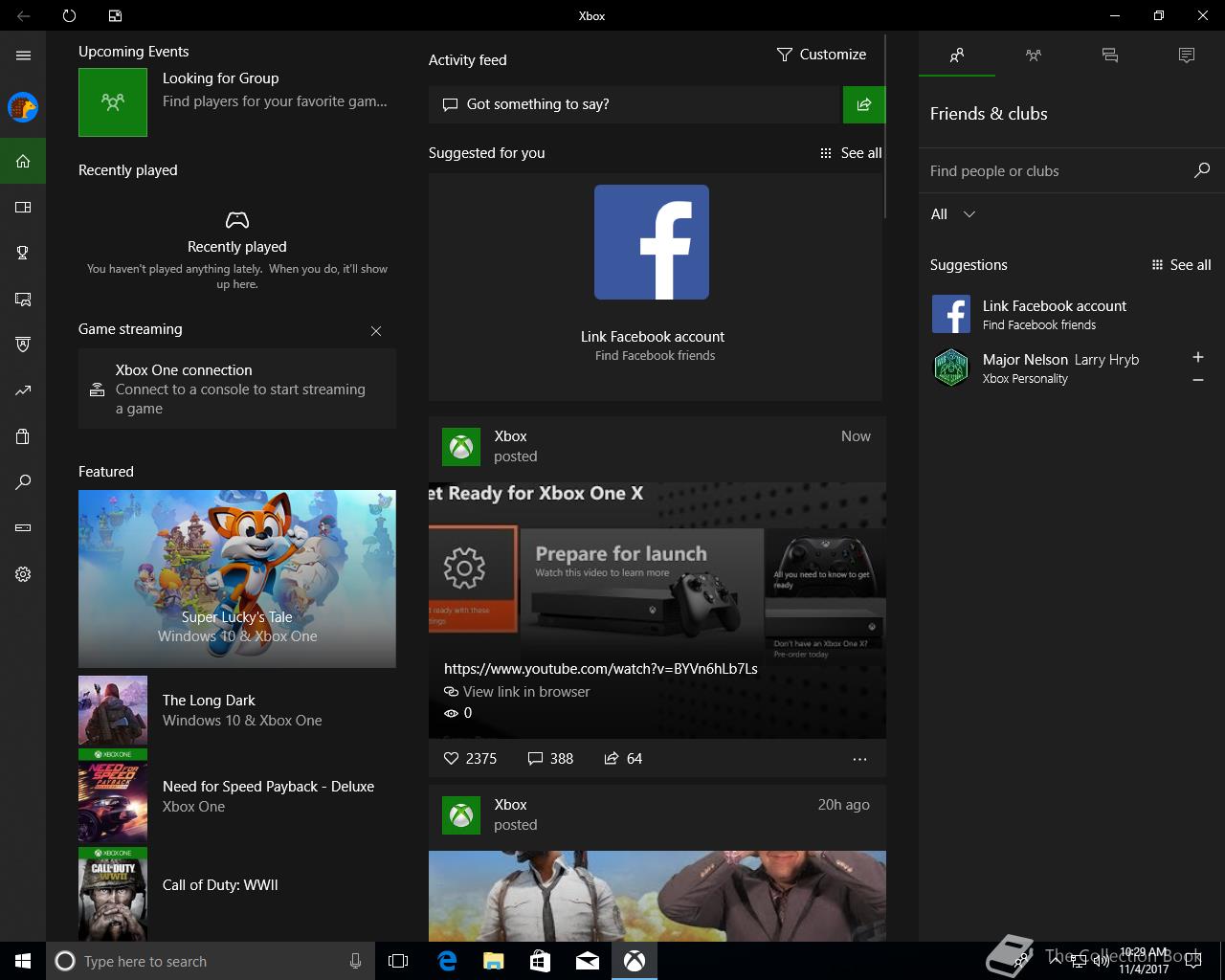Click search icon in Find people field
This screenshot has height=980, width=1225.
coord(1202,170)
